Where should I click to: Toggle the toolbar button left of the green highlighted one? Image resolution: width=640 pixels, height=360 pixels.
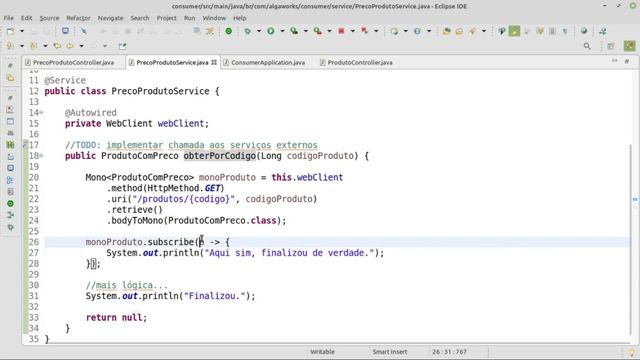[x=502, y=31]
